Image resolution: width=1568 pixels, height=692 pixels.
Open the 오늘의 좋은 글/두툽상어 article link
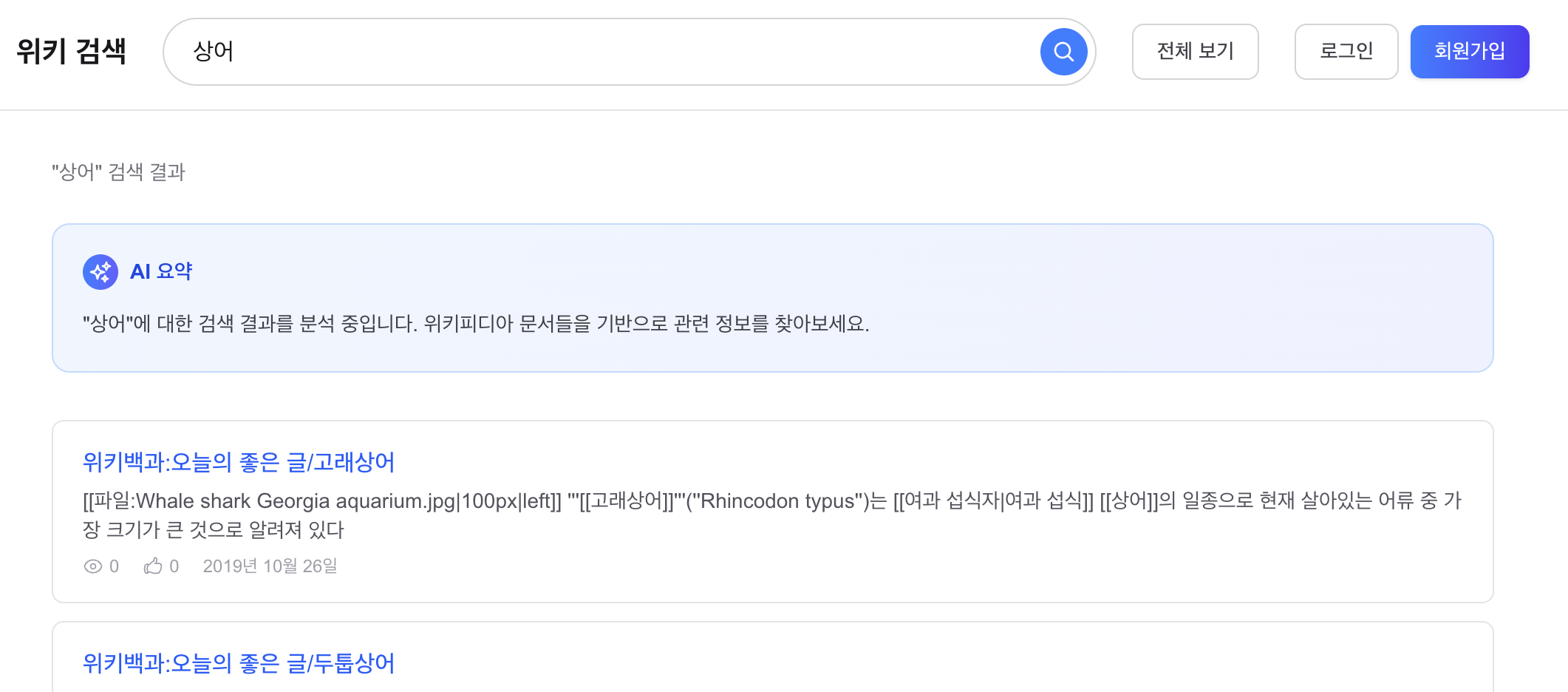[238, 664]
